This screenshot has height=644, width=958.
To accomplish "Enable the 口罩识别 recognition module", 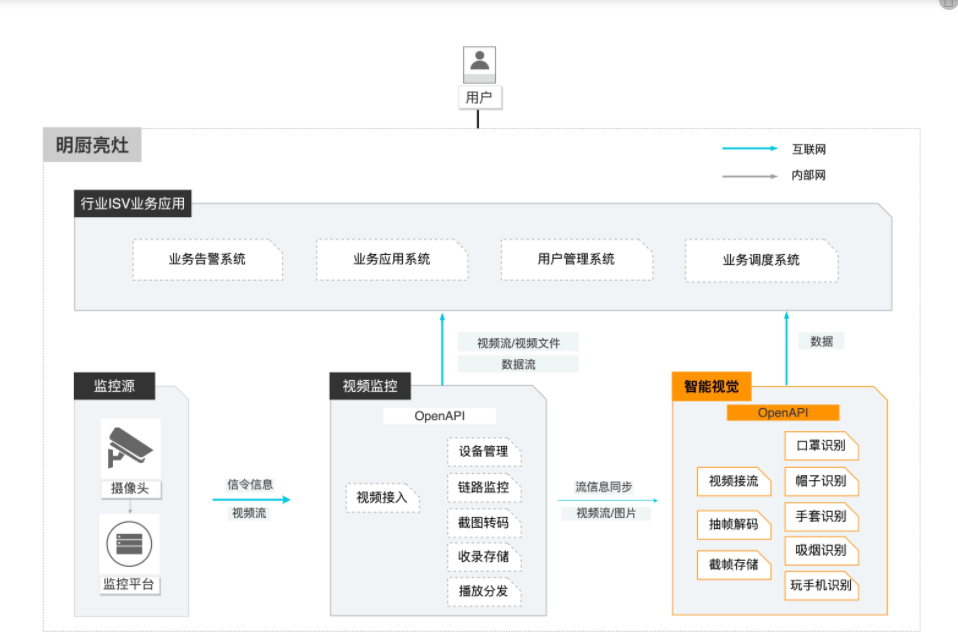I will pos(822,446).
